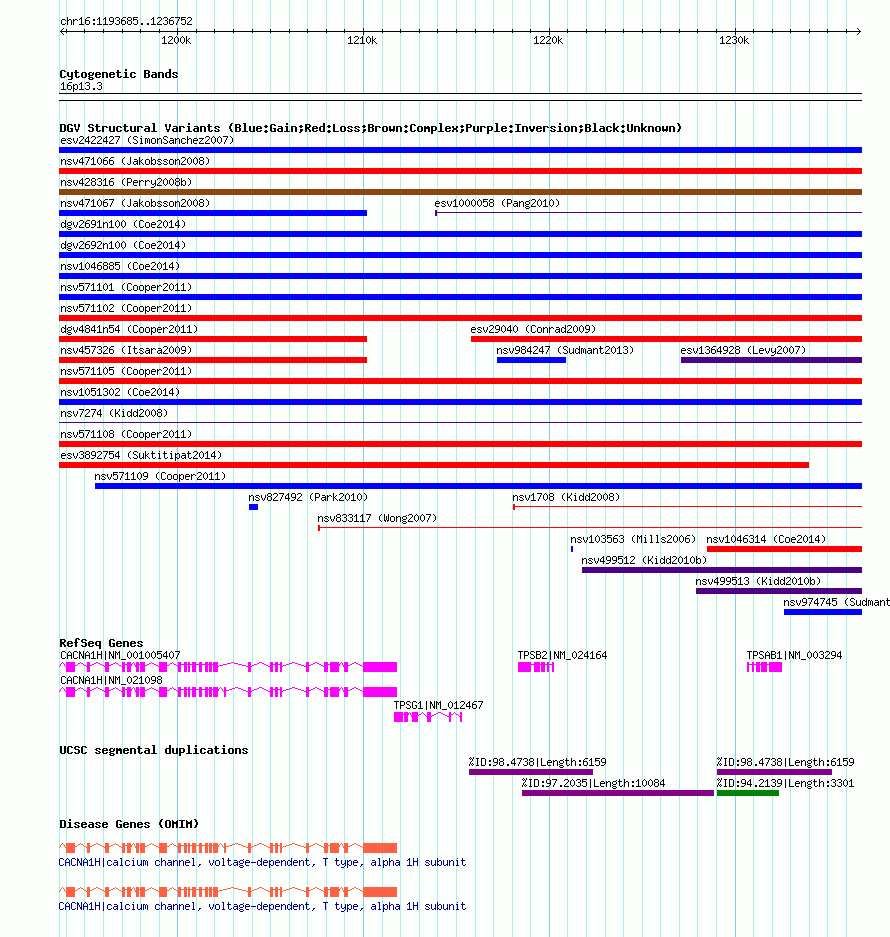Screen dimensions: 890x937
Task: Click green %ID:94.2139 Length:3301 duplication bar
Action: click(748, 793)
